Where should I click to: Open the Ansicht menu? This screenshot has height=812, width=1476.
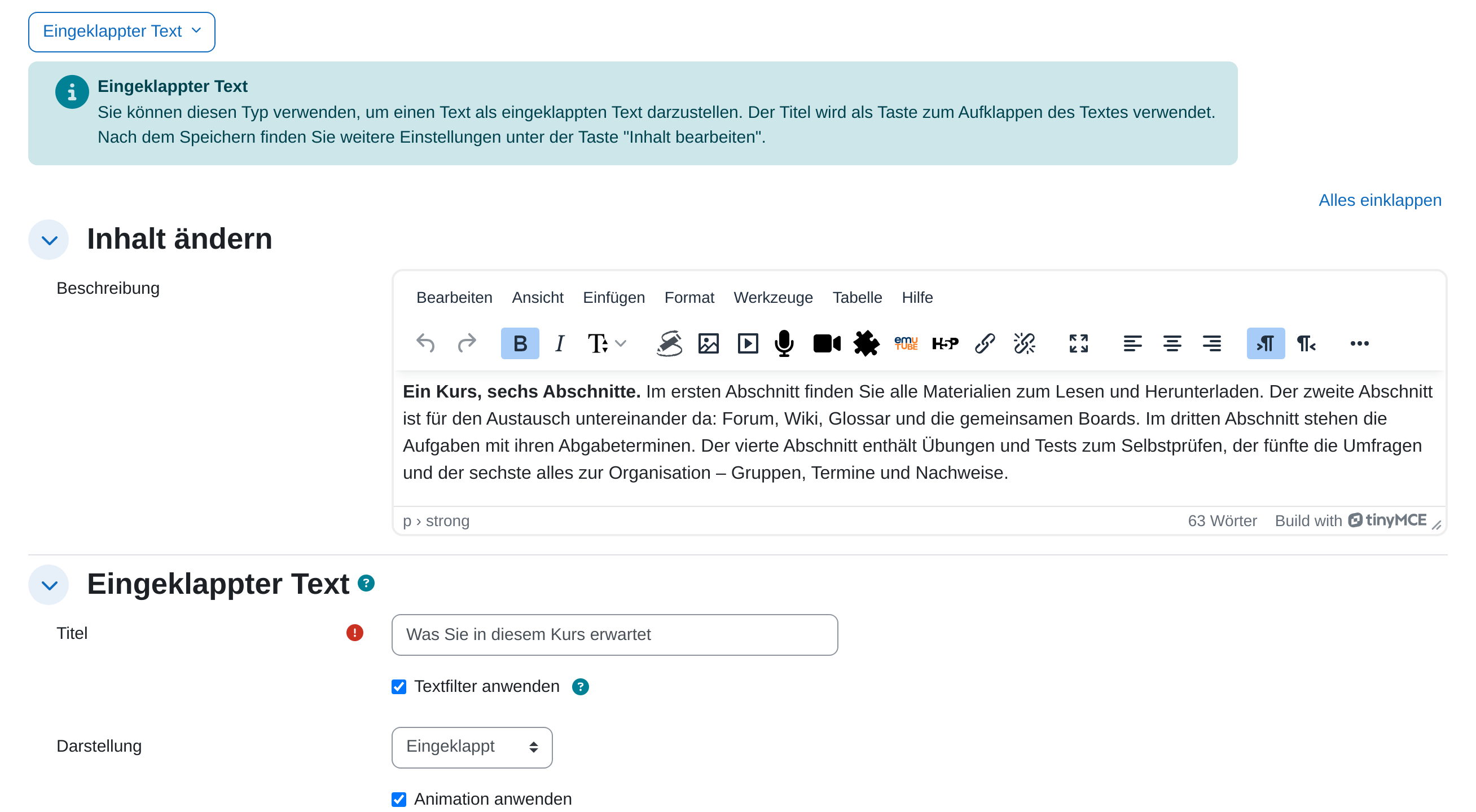(538, 298)
